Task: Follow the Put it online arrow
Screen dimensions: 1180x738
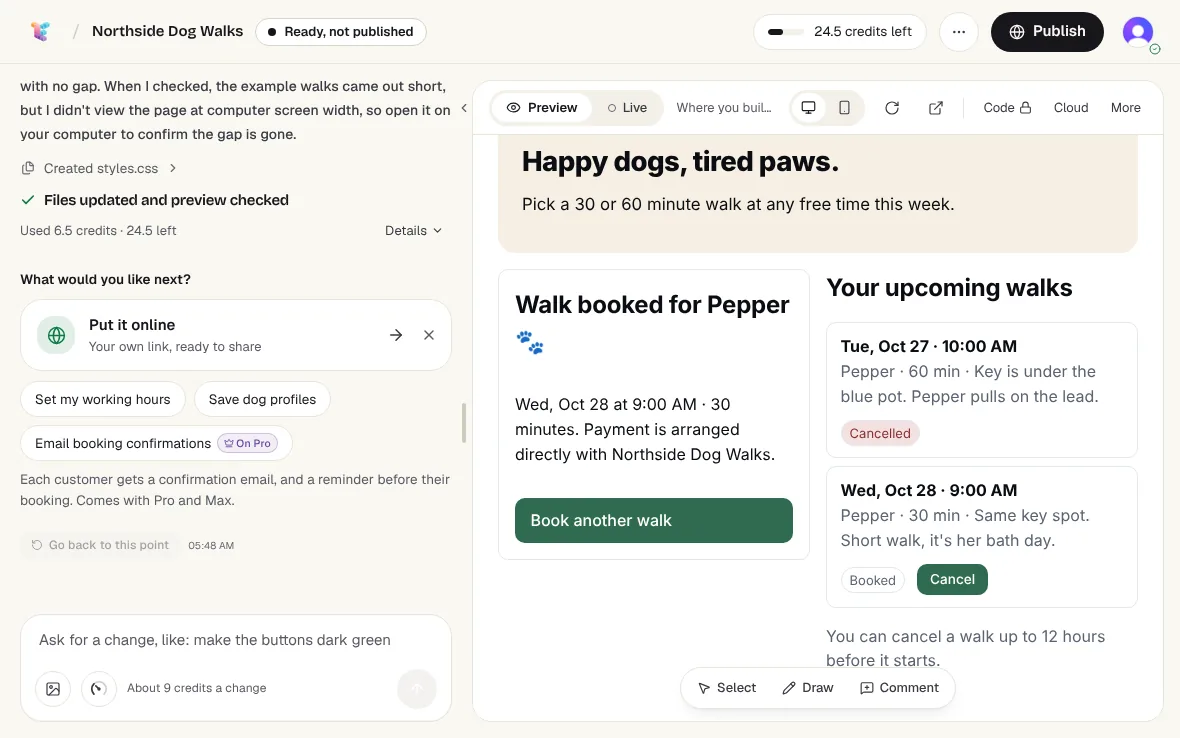Action: point(396,335)
